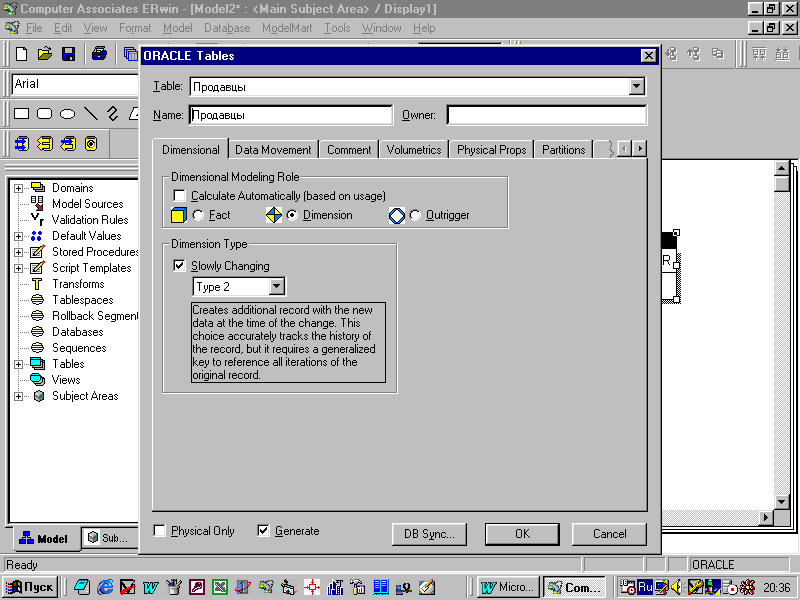Select the straight line drawing tool
Image resolution: width=800 pixels, height=600 pixels.
91,113
